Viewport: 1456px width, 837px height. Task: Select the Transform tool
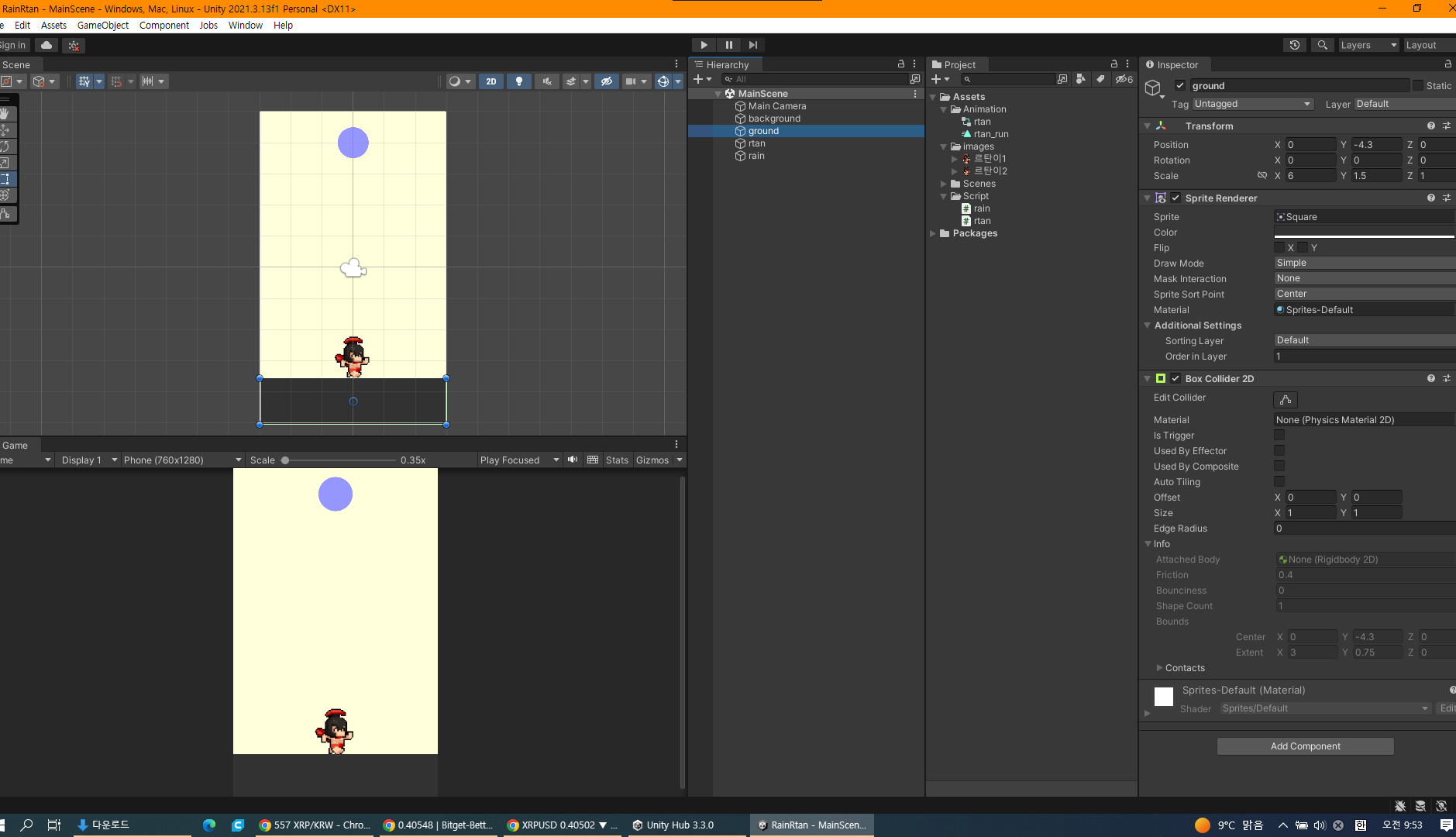(x=5, y=195)
